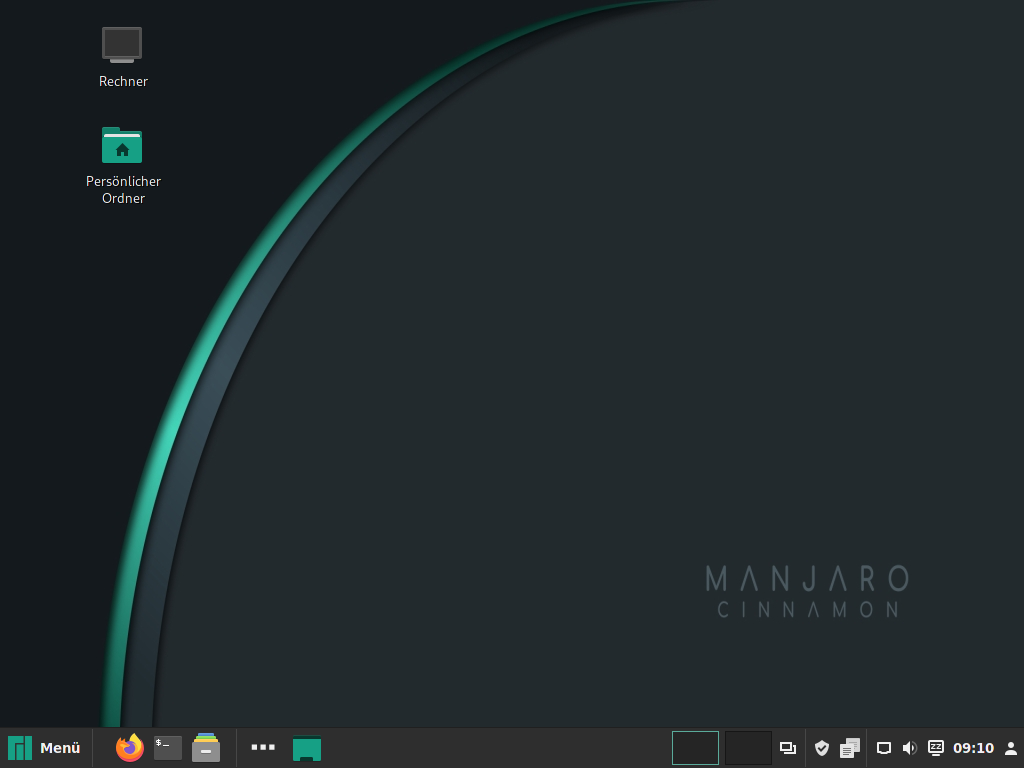Open the window list overview icon
The image size is (1024, 768).
pos(788,748)
